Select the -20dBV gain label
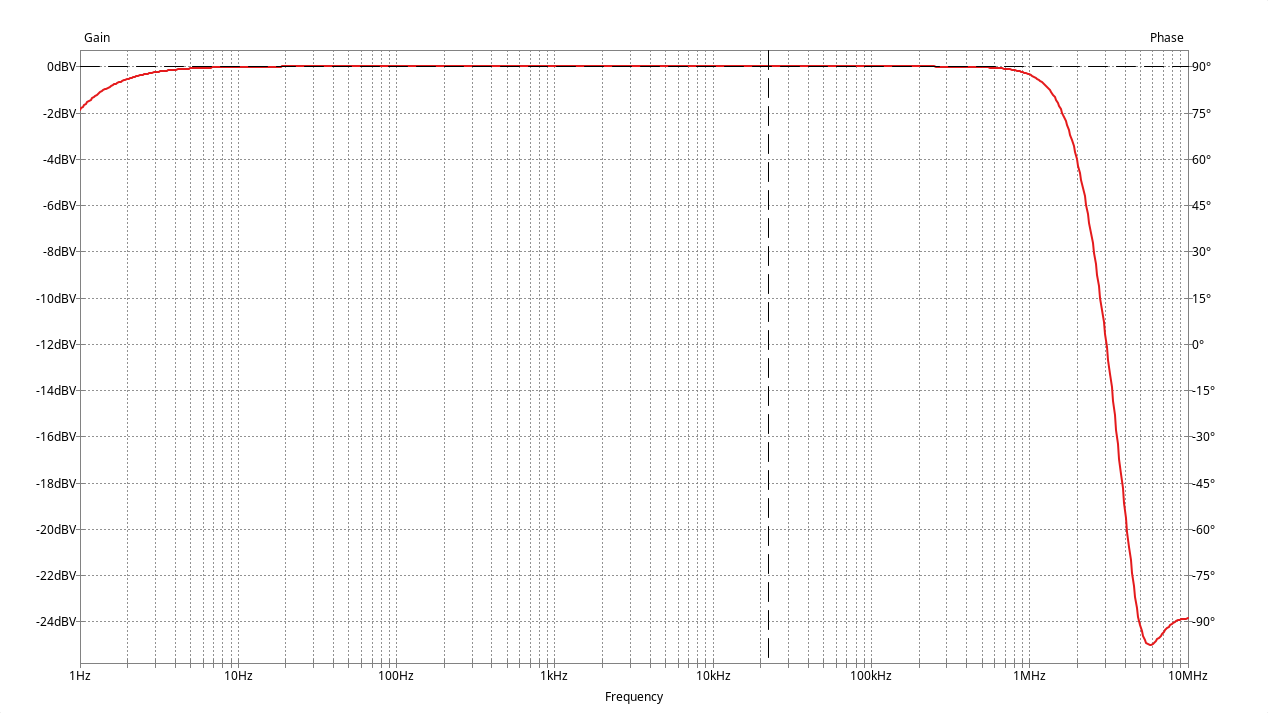This screenshot has width=1268, height=713. click(56, 529)
